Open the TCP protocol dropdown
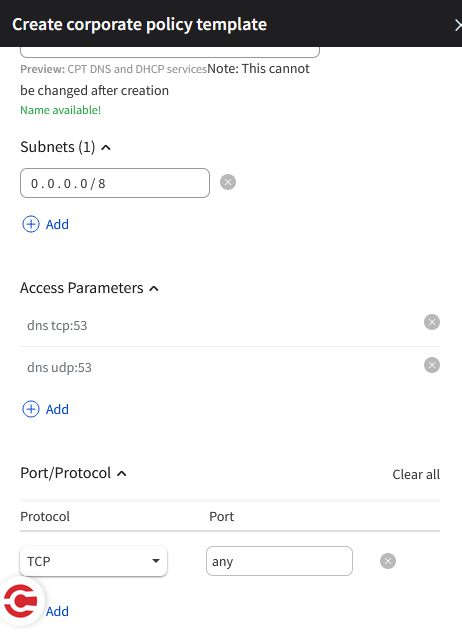This screenshot has height=644, width=462. (94, 561)
